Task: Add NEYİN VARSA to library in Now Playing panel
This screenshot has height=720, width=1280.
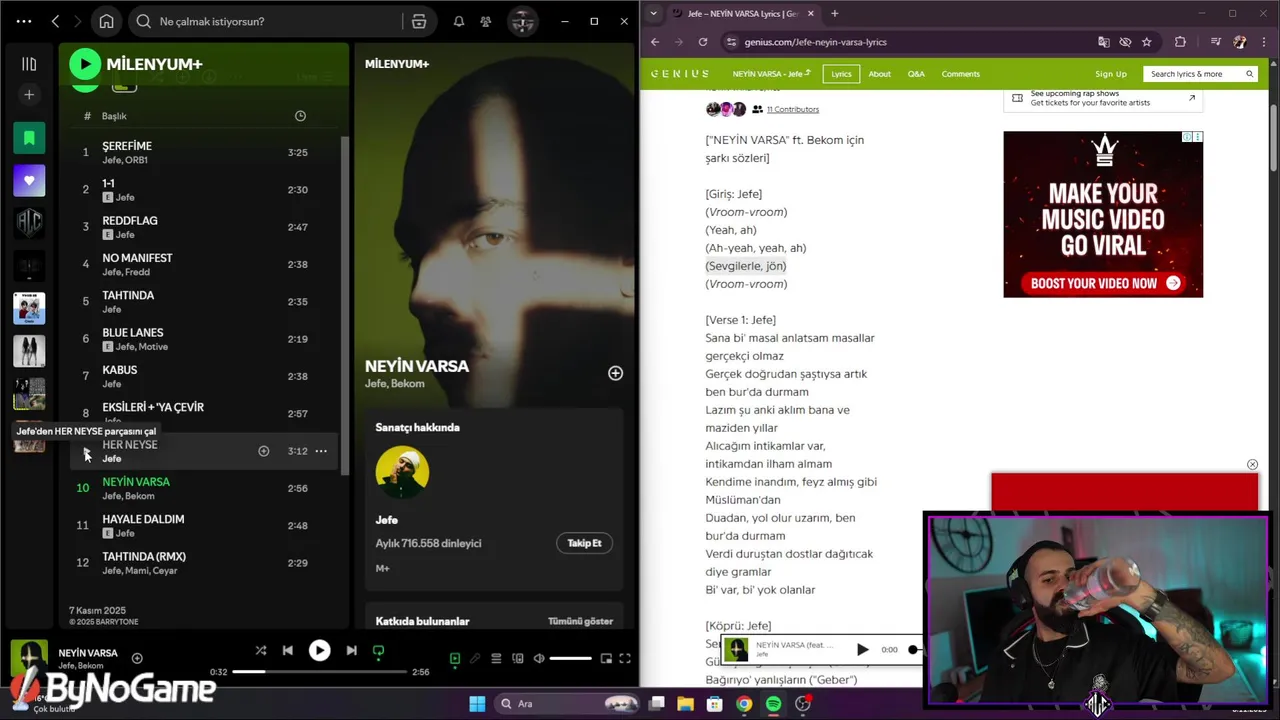Action: click(615, 373)
